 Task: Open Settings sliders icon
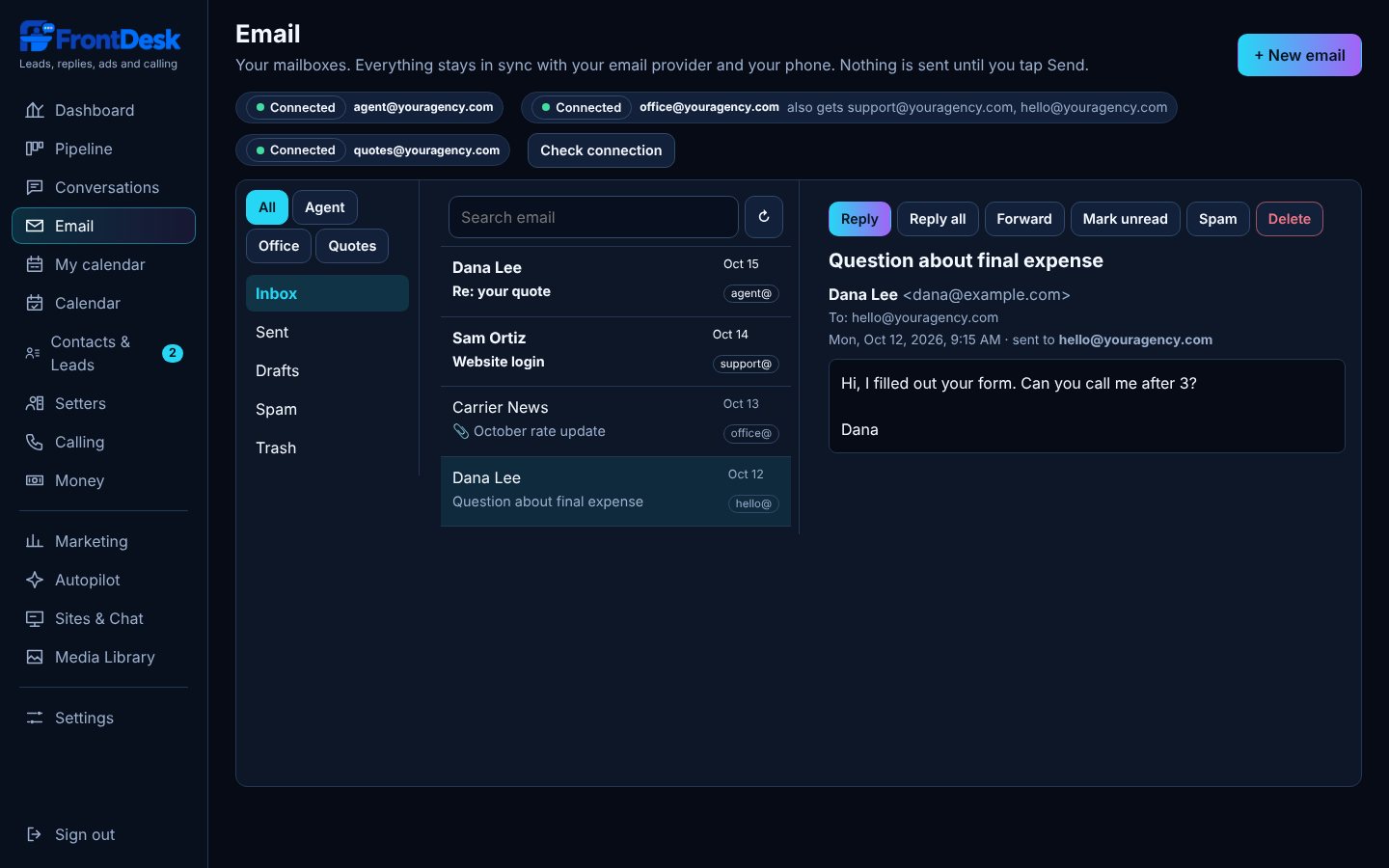tap(35, 718)
